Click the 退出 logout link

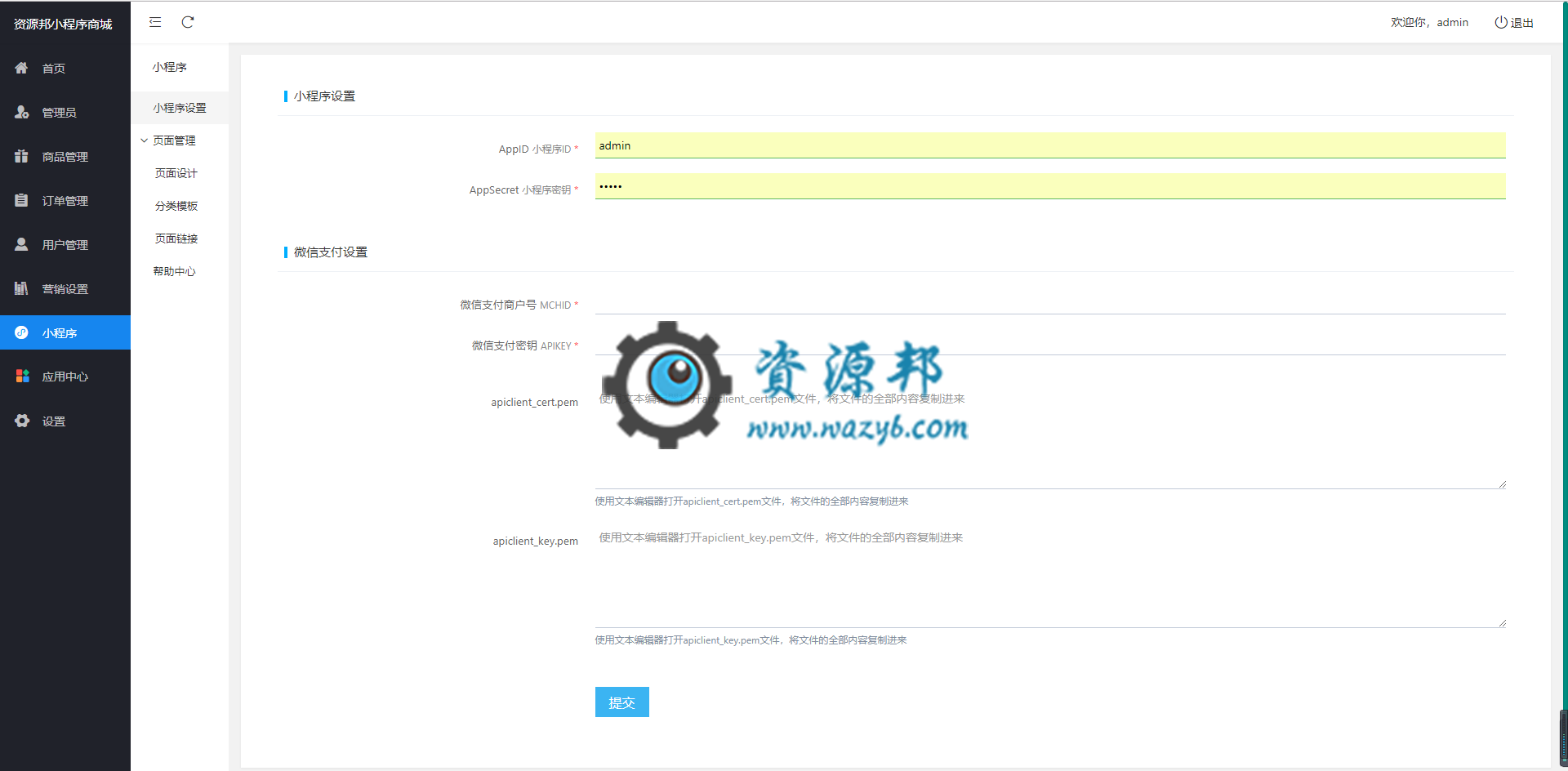tap(1522, 23)
